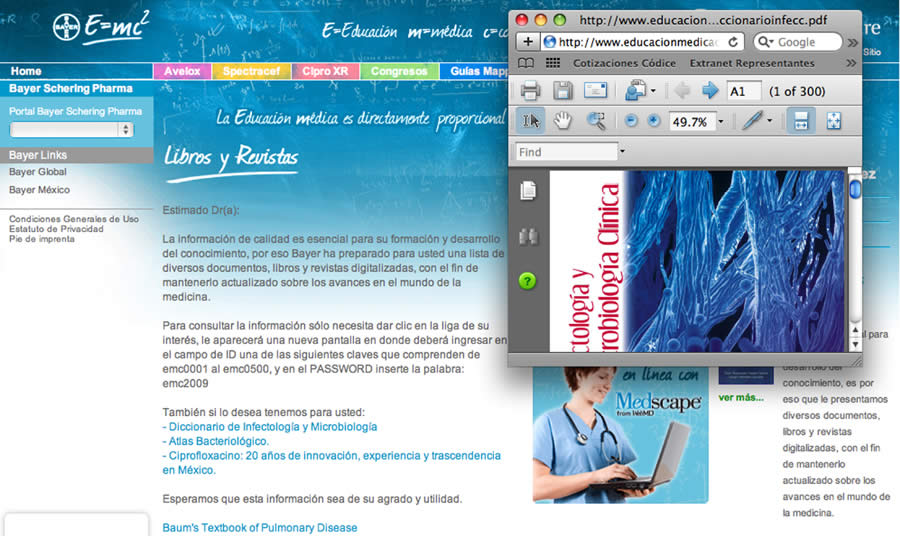Open the pen tool dropdown arrow
The width and height of the screenshot is (900, 536).
[x=770, y=121]
